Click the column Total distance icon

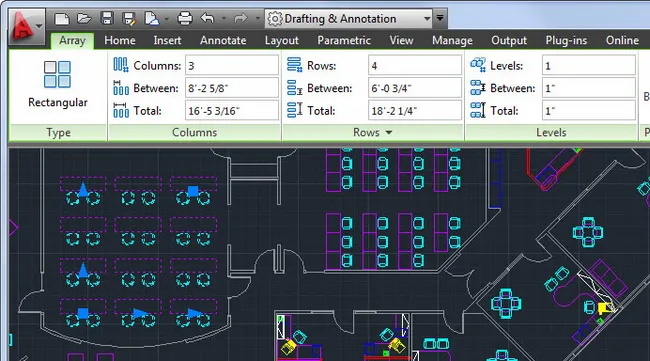pos(121,110)
